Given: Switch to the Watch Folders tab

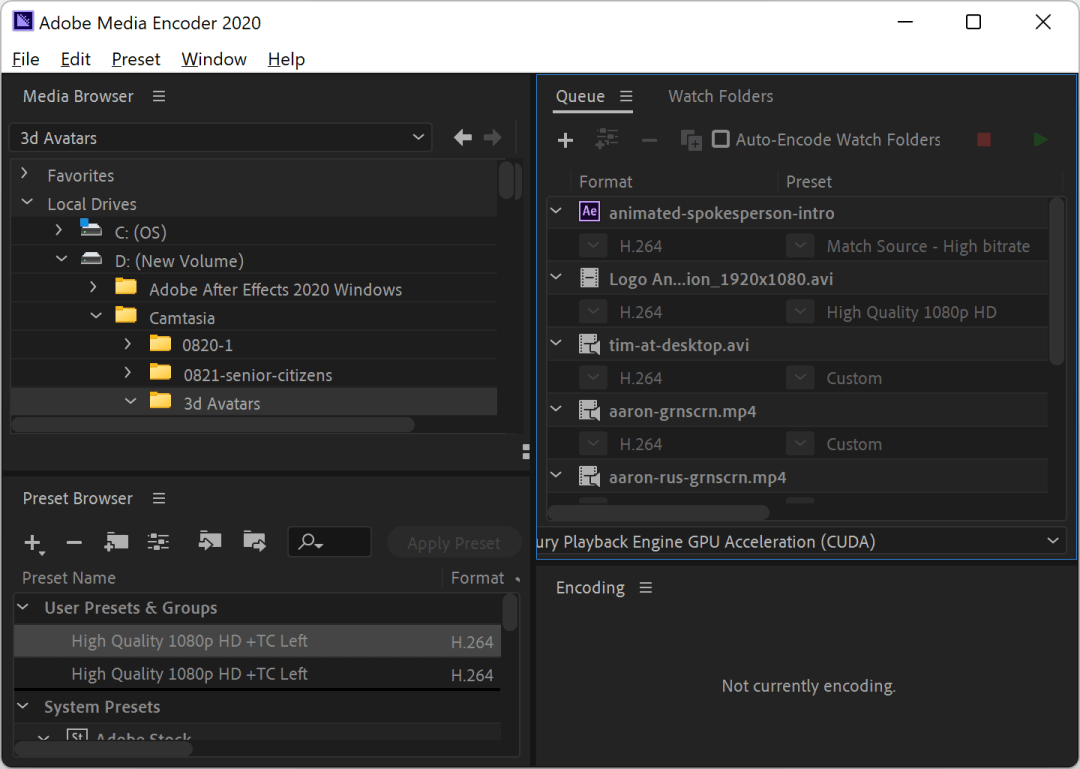Looking at the screenshot, I should [x=720, y=96].
